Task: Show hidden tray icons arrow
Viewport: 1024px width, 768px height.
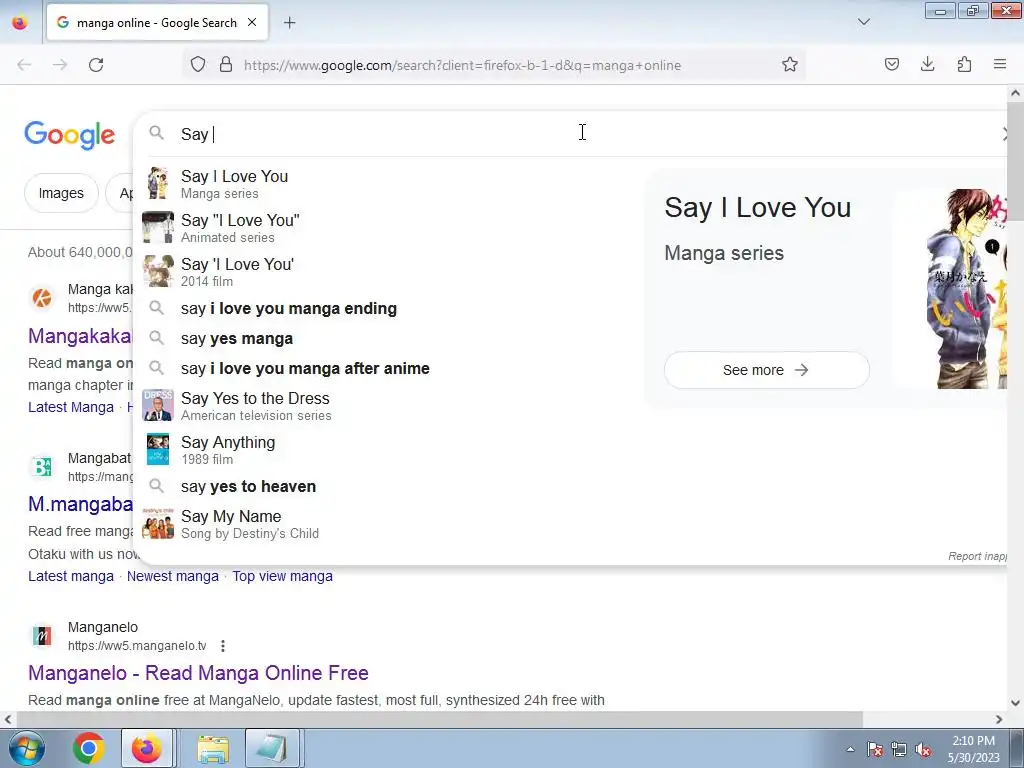Action: click(x=850, y=749)
